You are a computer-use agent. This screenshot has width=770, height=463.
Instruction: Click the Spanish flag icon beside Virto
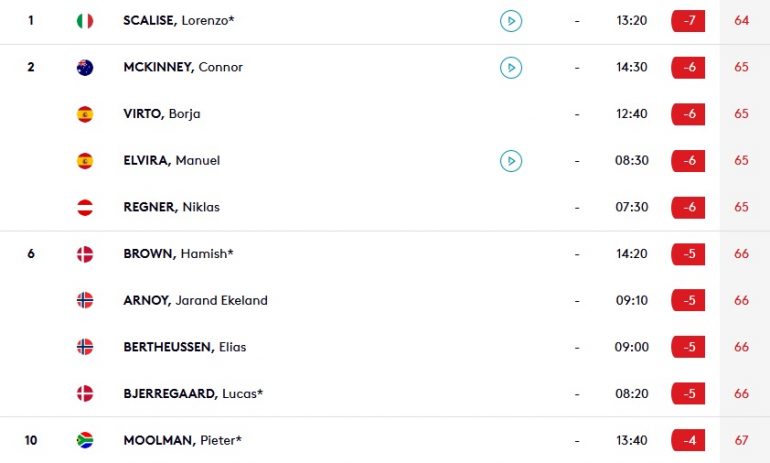(85, 114)
